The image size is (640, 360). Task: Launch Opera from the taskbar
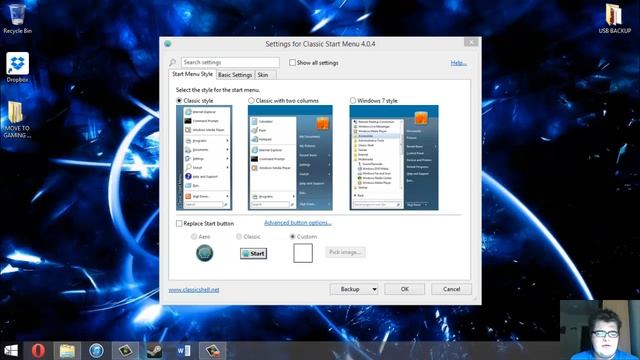tap(38, 351)
